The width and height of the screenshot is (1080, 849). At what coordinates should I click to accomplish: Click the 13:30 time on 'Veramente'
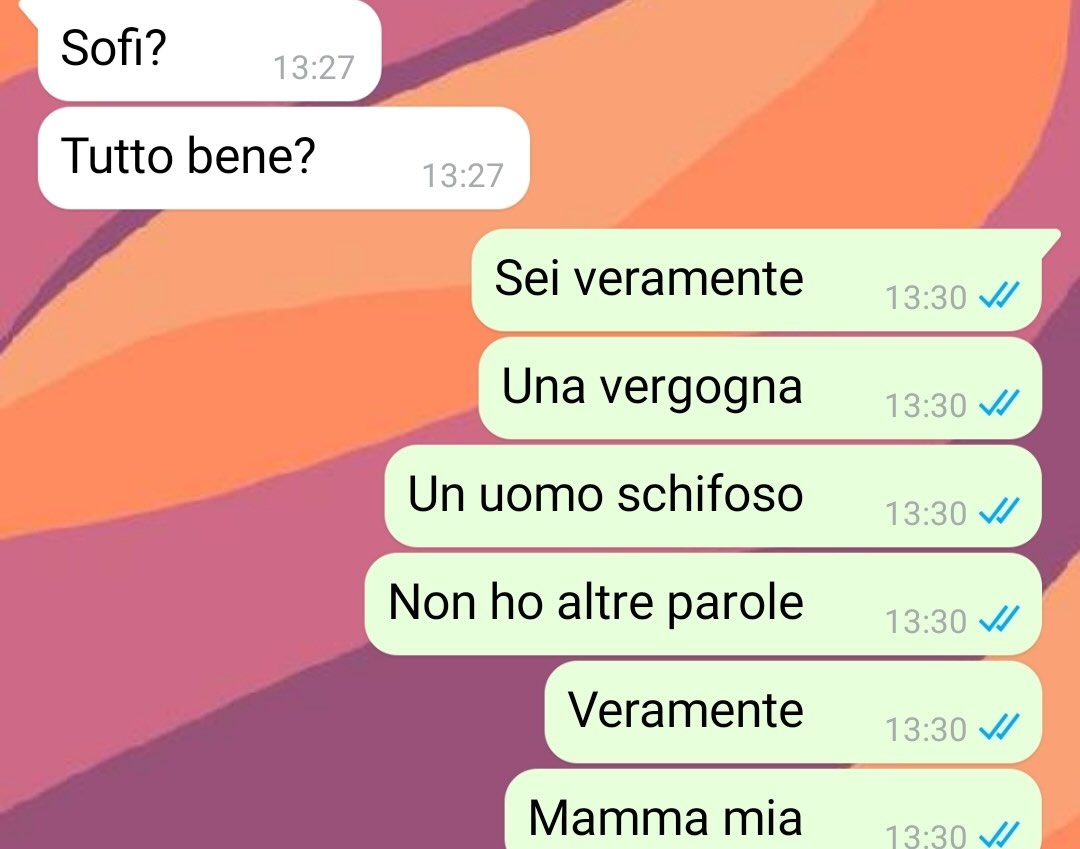926,730
